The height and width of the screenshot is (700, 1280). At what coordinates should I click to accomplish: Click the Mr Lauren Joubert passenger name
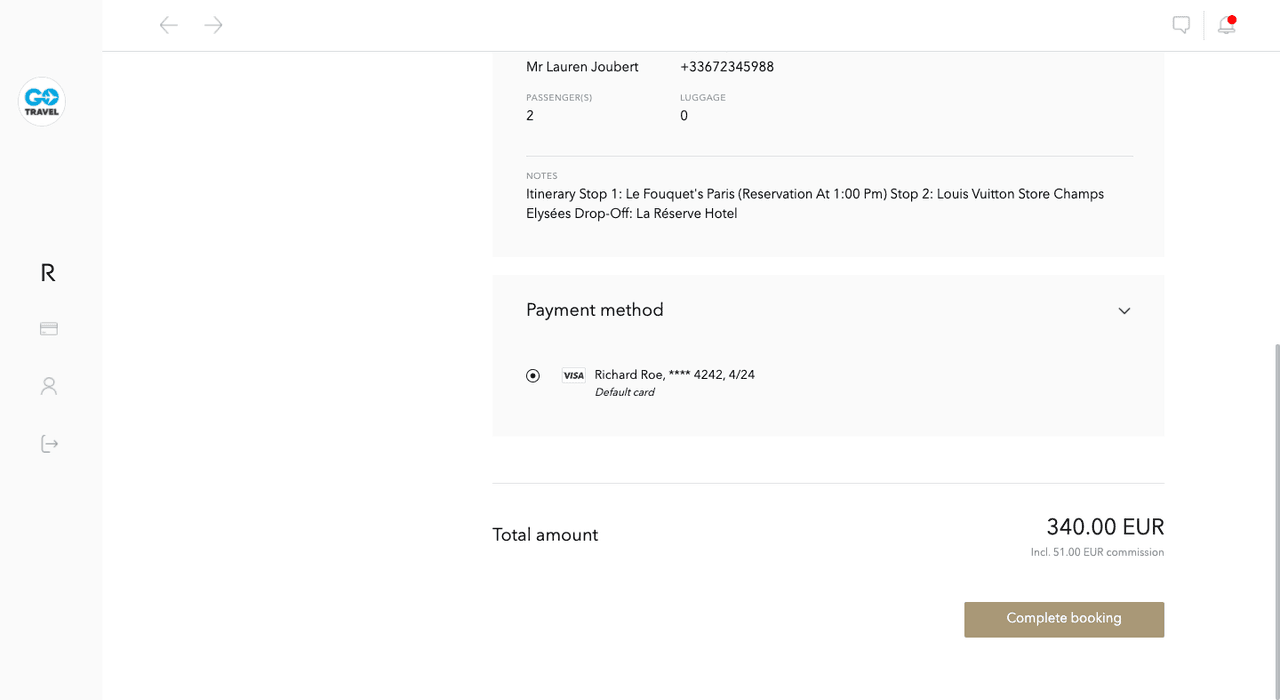(x=582, y=67)
